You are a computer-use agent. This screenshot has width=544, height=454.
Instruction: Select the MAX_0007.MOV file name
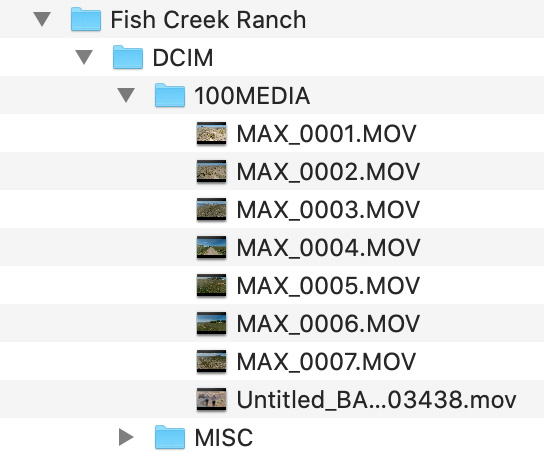click(326, 361)
